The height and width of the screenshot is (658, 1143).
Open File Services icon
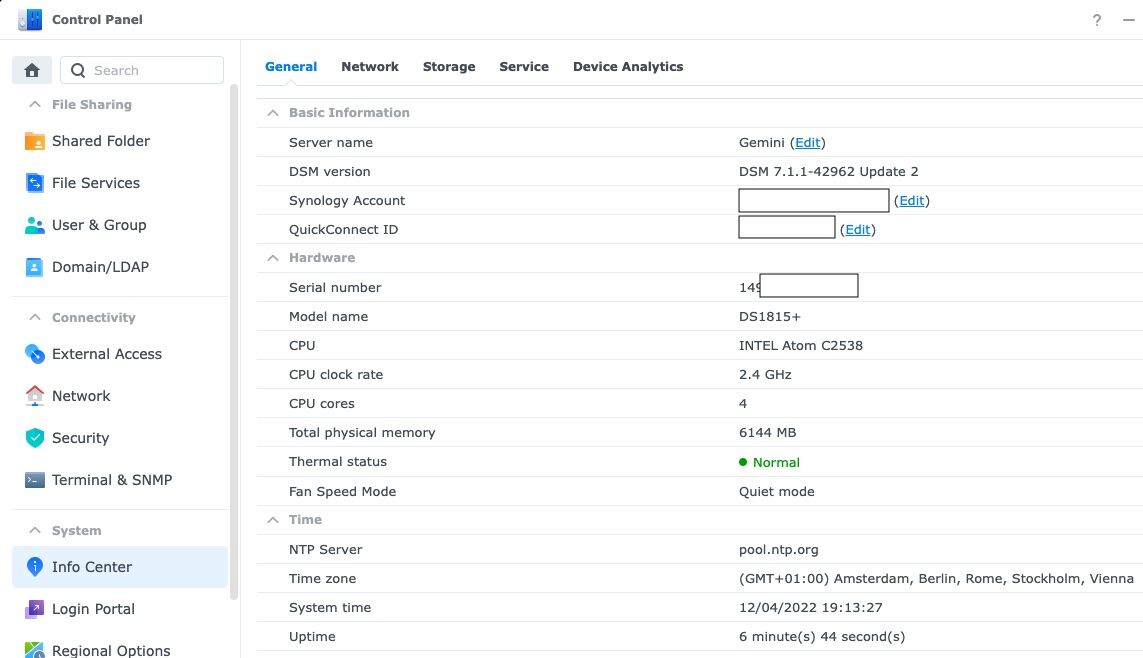(34, 183)
